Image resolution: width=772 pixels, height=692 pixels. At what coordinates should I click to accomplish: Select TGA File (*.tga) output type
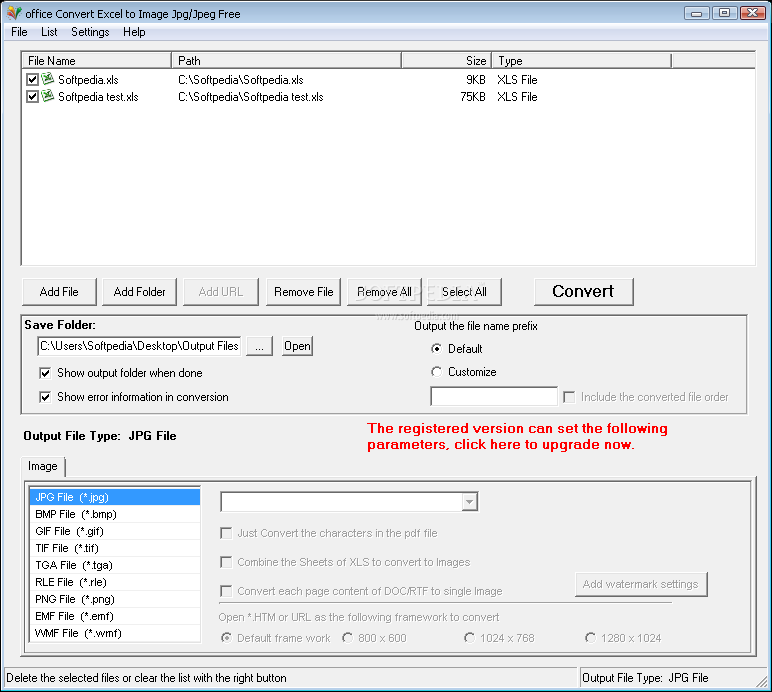pyautogui.click(x=115, y=565)
